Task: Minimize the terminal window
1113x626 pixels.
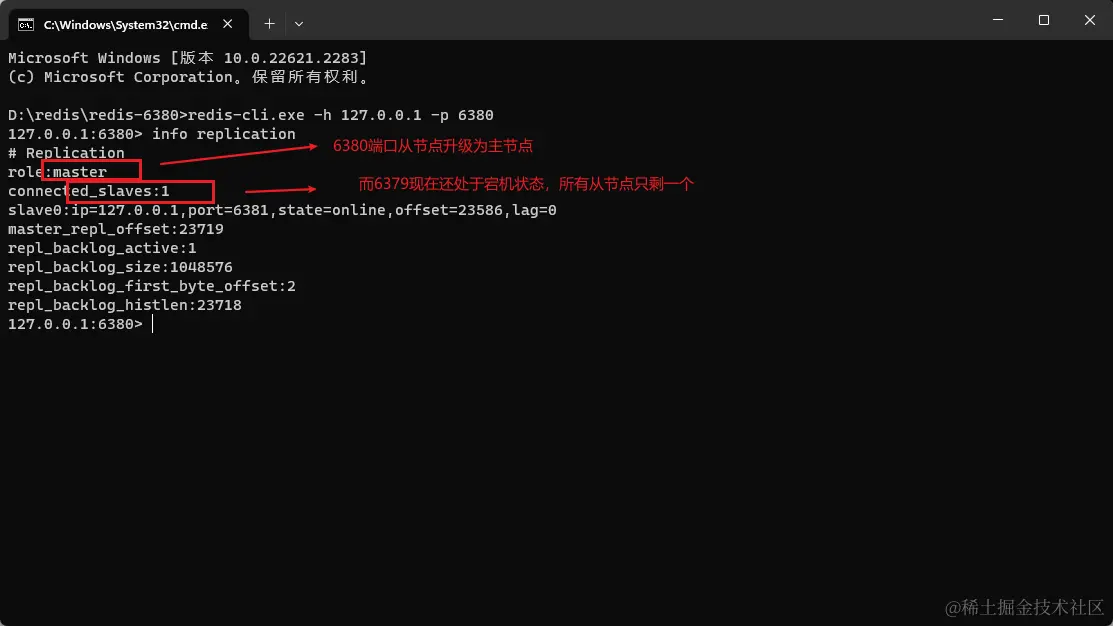Action: [997, 20]
